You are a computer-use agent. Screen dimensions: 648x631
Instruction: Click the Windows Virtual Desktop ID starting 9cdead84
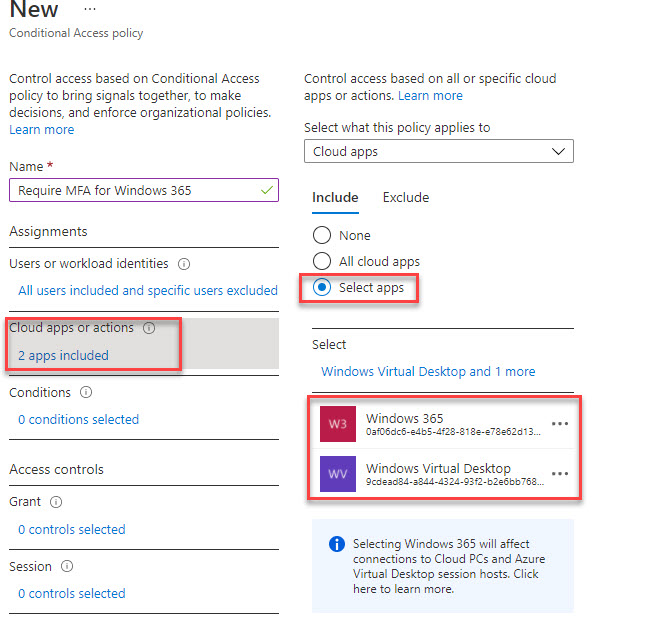455,482
